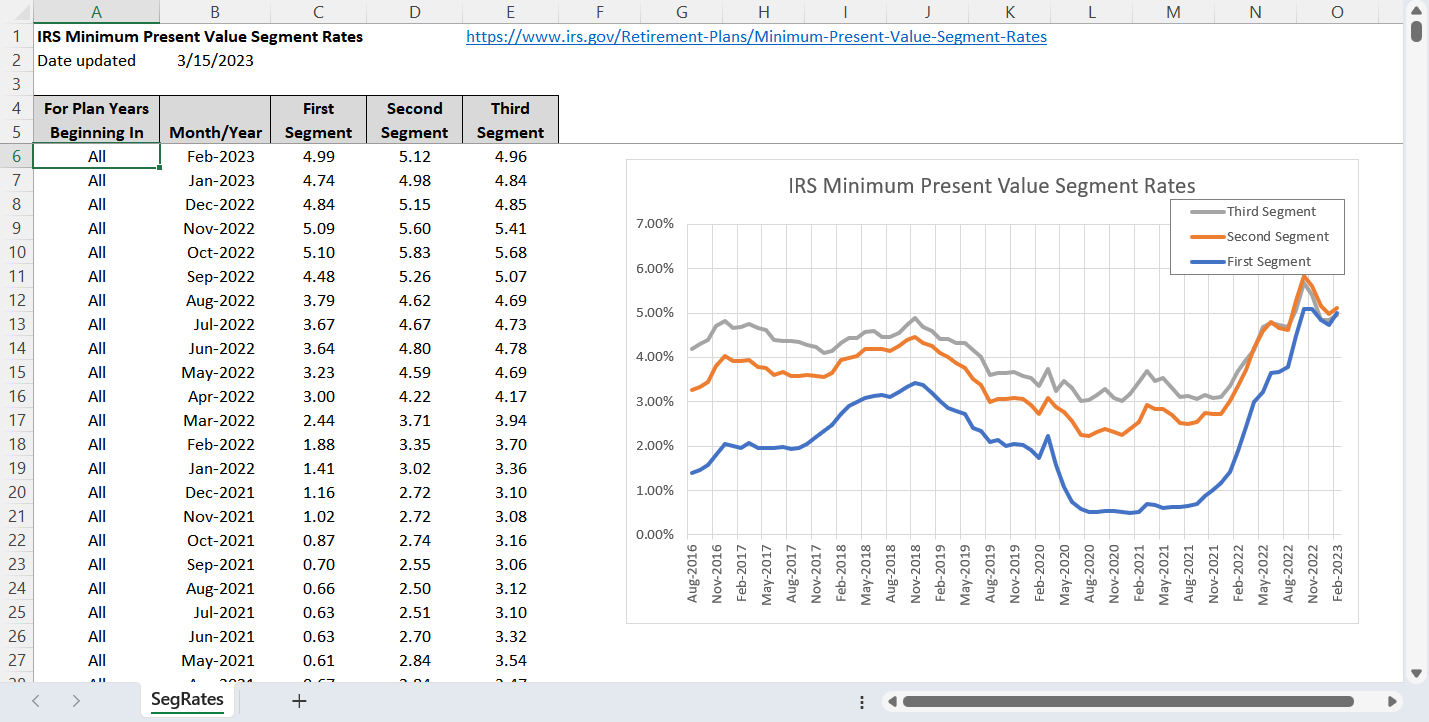Select the cell containing 3/15/2023
Screen dimensions: 1429x722
coord(215,61)
